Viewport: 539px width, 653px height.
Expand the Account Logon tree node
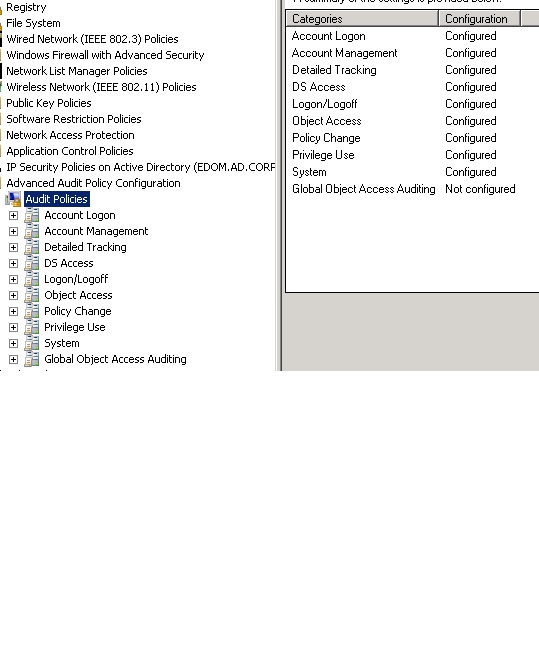coord(13,215)
